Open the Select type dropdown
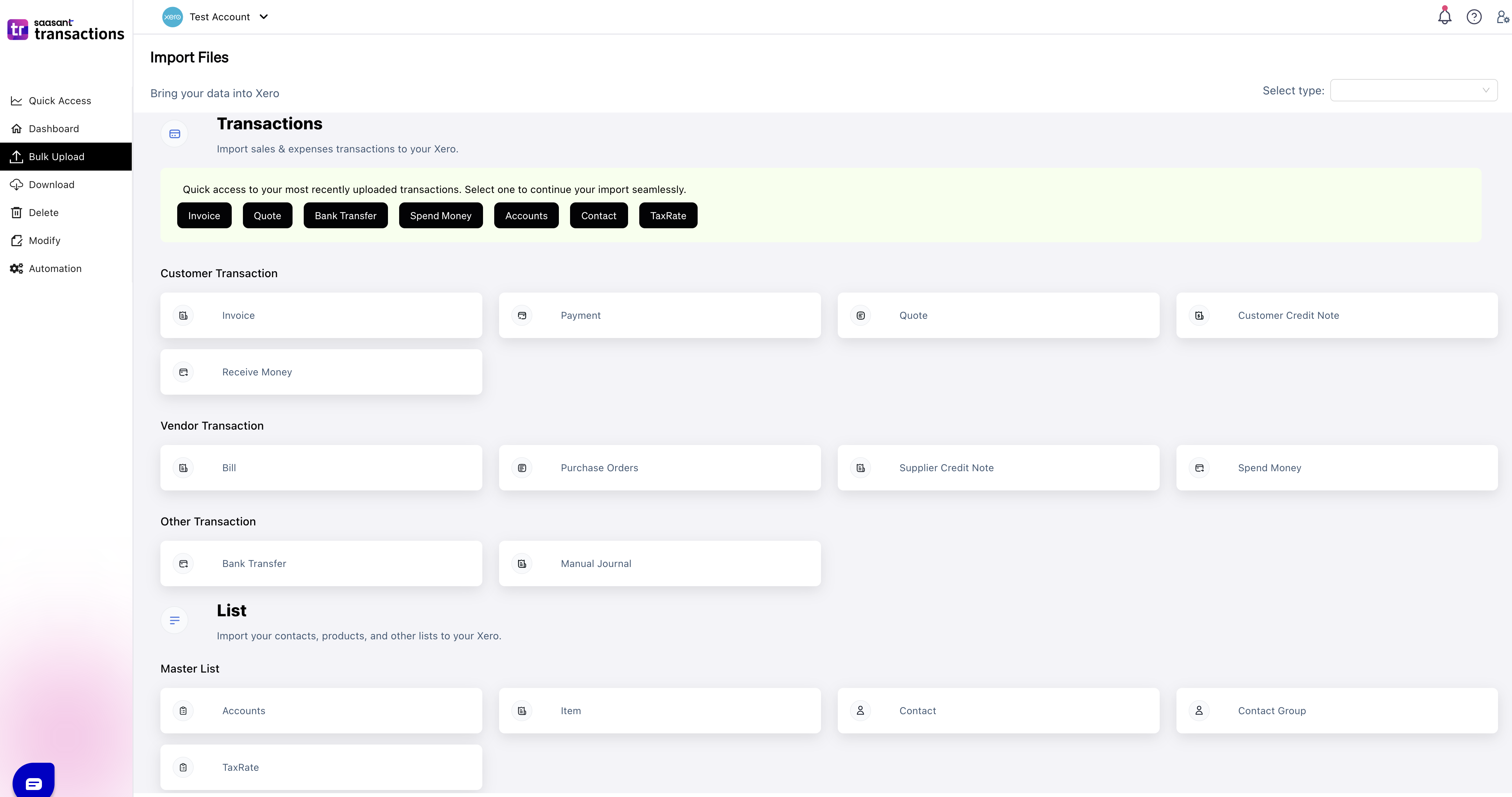 (x=1413, y=91)
